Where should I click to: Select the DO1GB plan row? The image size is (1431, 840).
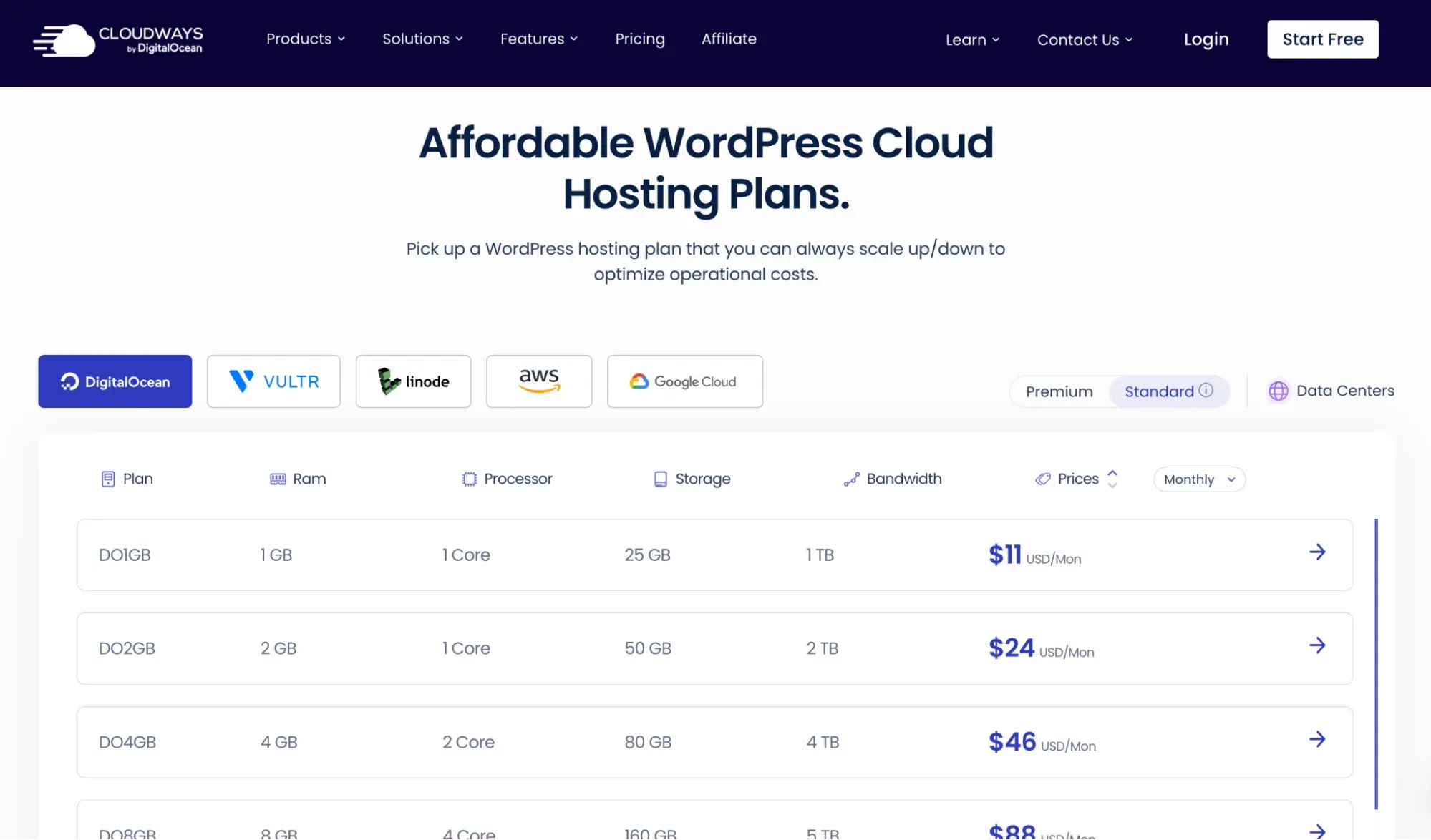tap(714, 555)
